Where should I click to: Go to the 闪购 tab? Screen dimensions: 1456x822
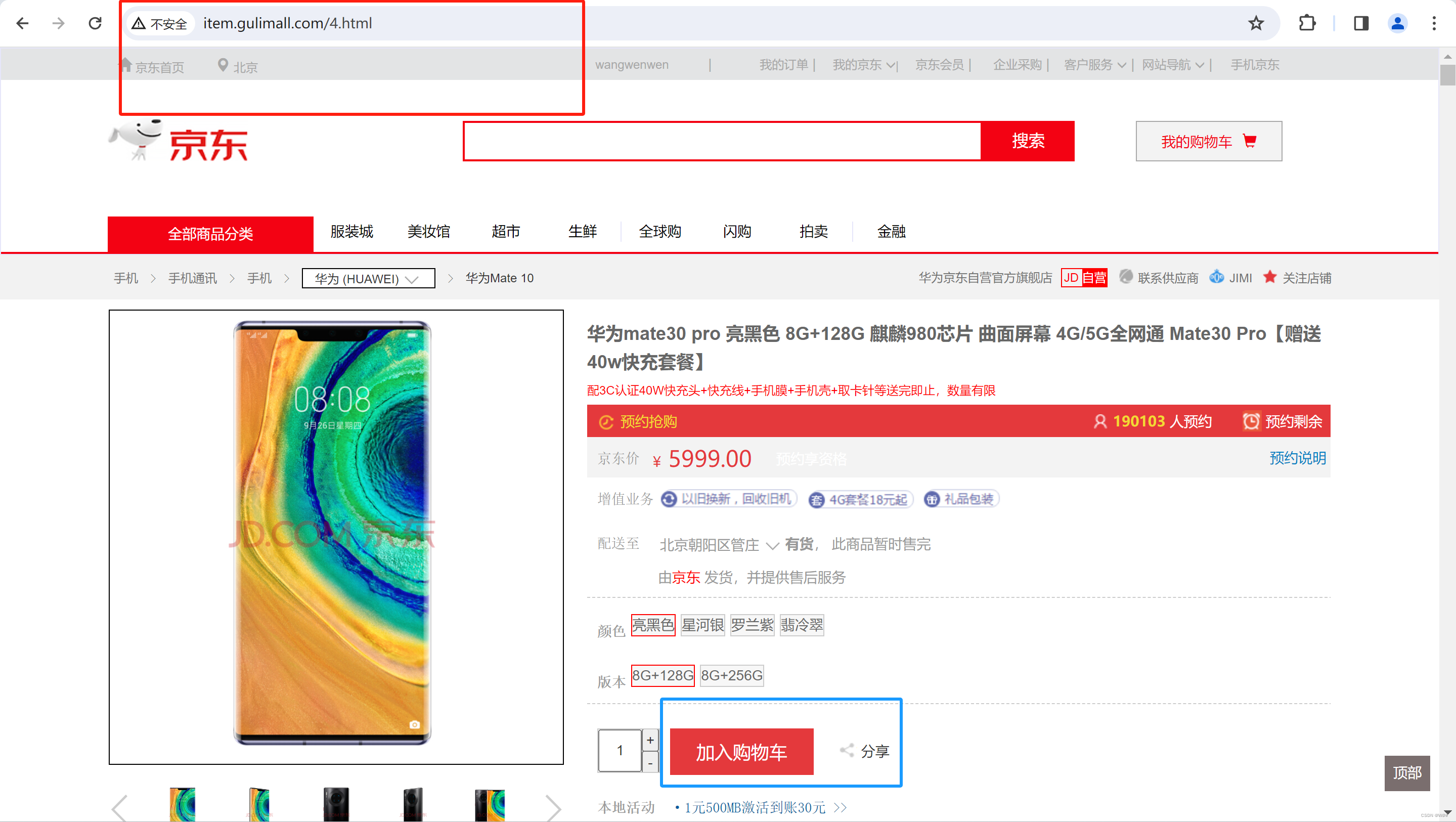coord(737,231)
